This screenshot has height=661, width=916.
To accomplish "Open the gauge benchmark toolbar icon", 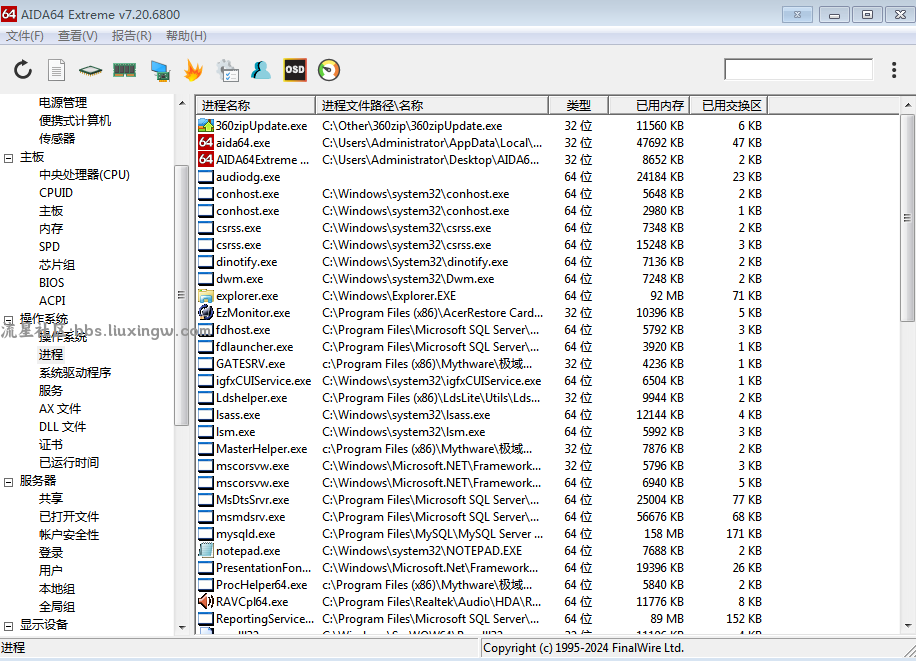I will pyautogui.click(x=329, y=70).
